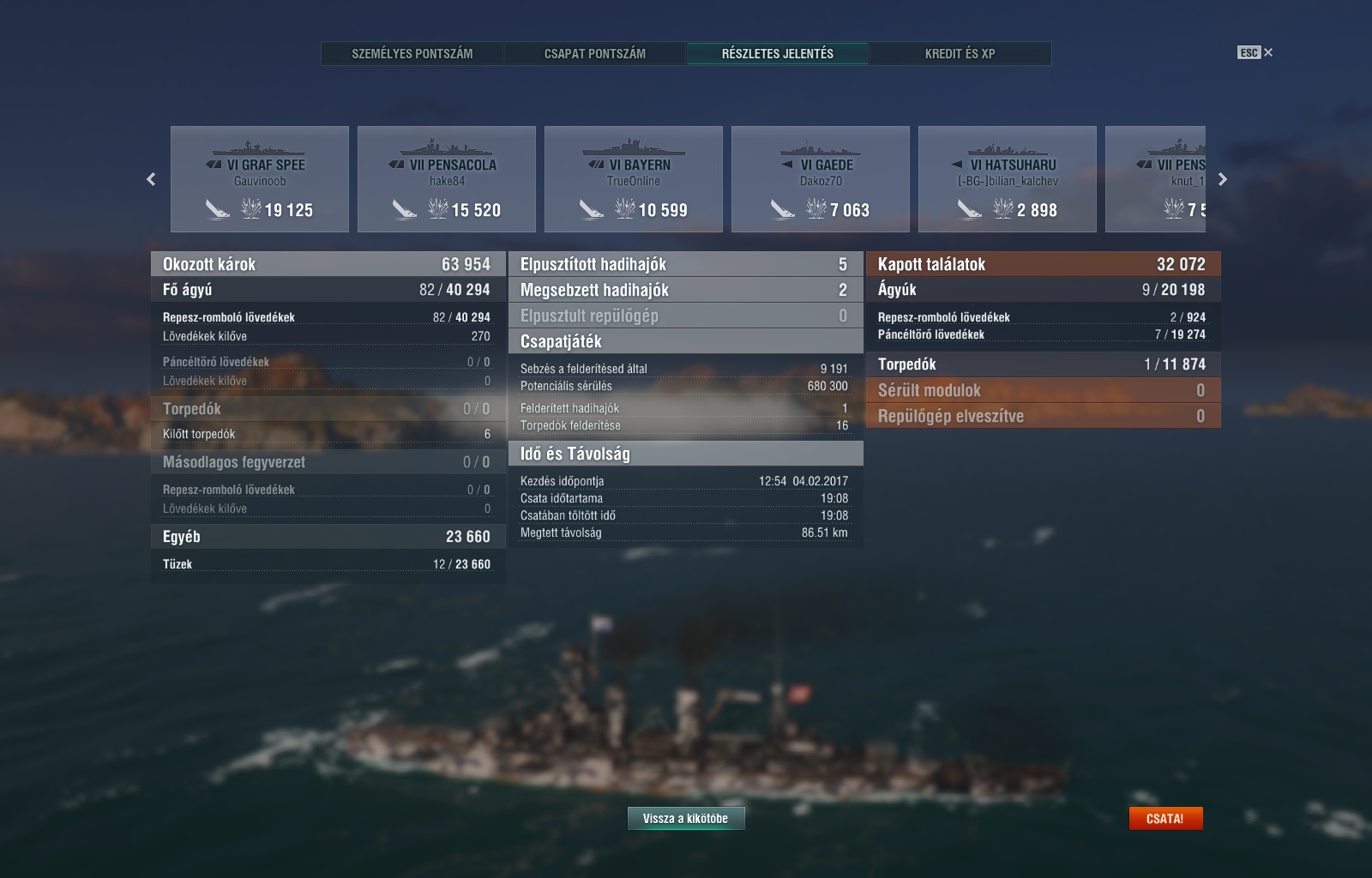Select the Részletes Jelentés tab
Viewport: 1372px width, 878px height.
pos(778,53)
